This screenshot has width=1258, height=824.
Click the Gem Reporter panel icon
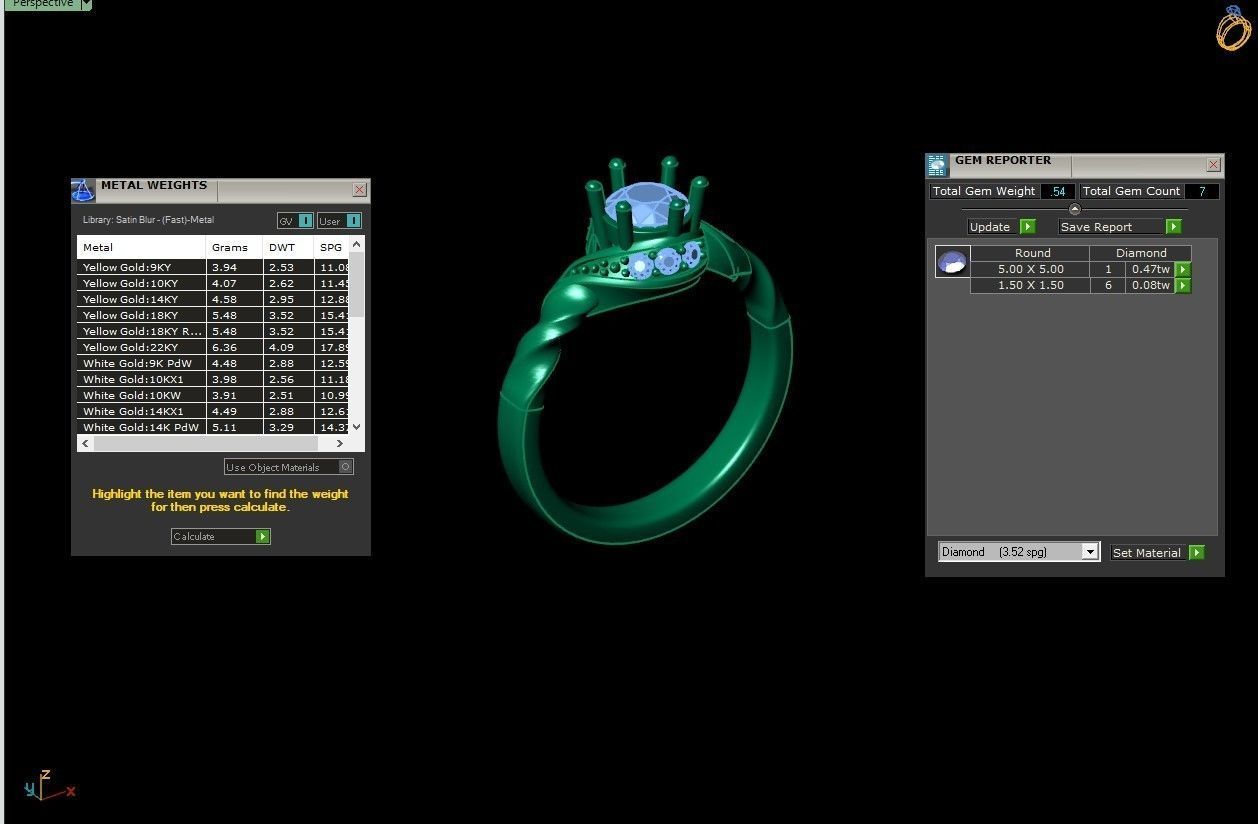click(x=937, y=165)
